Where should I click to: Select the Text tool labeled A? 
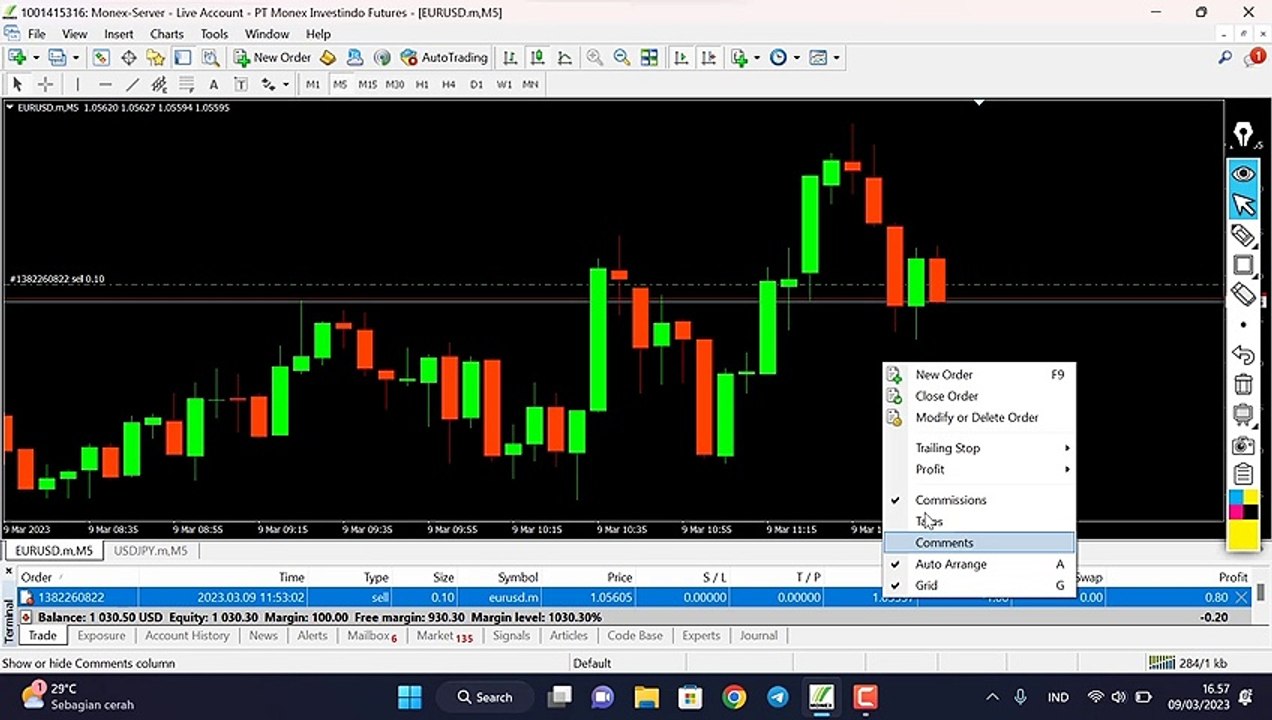213,85
